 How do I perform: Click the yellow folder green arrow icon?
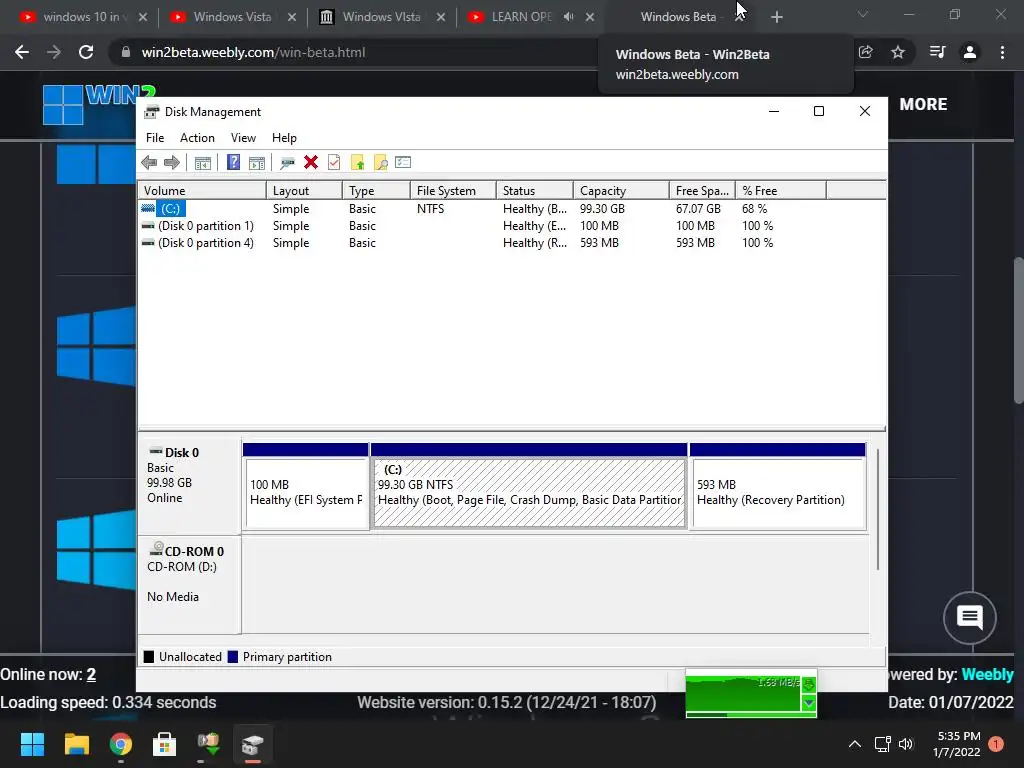357,163
